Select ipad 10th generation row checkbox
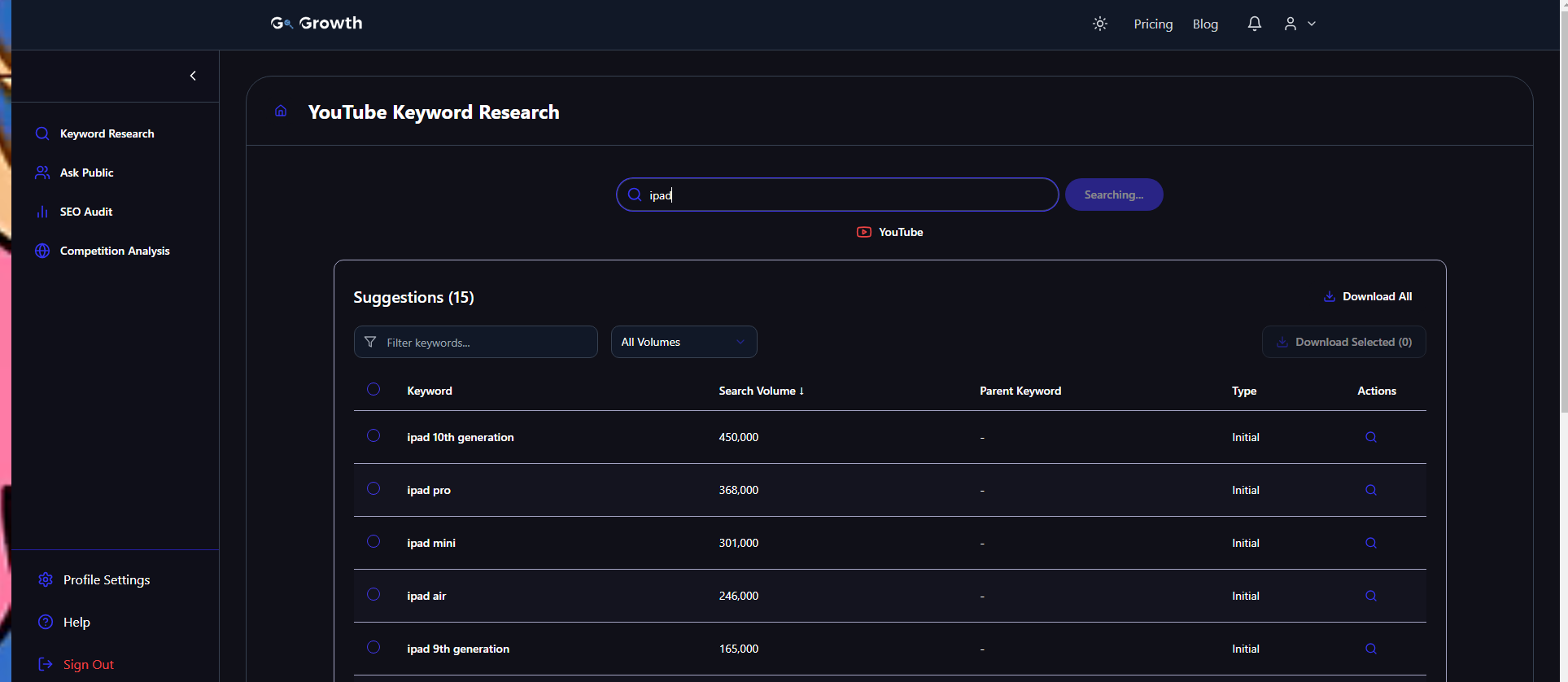Image resolution: width=1568 pixels, height=682 pixels. tap(373, 435)
